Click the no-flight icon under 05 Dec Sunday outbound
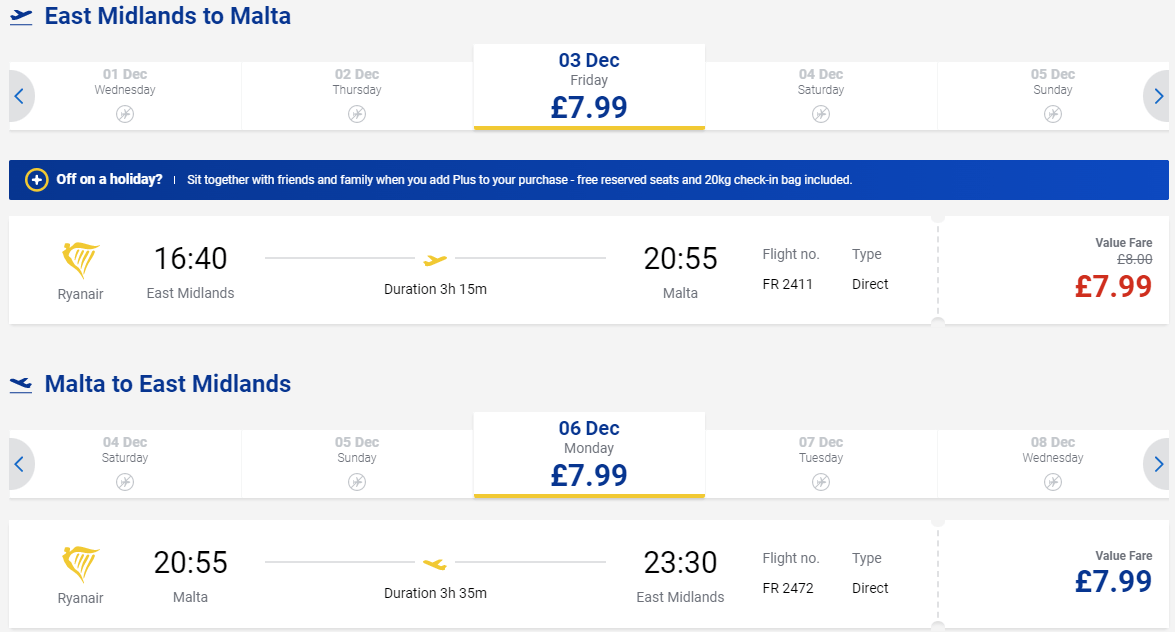The width and height of the screenshot is (1175, 632). [x=1053, y=114]
